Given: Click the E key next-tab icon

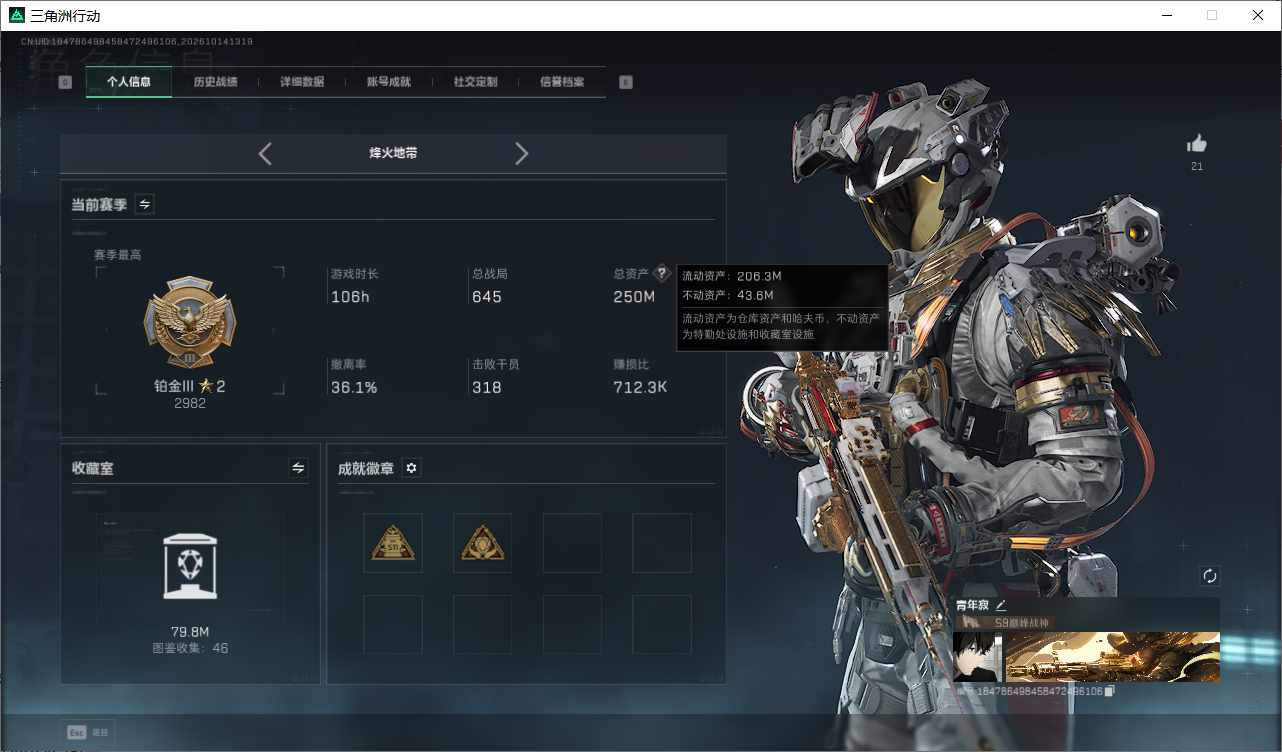Looking at the screenshot, I should [x=626, y=82].
